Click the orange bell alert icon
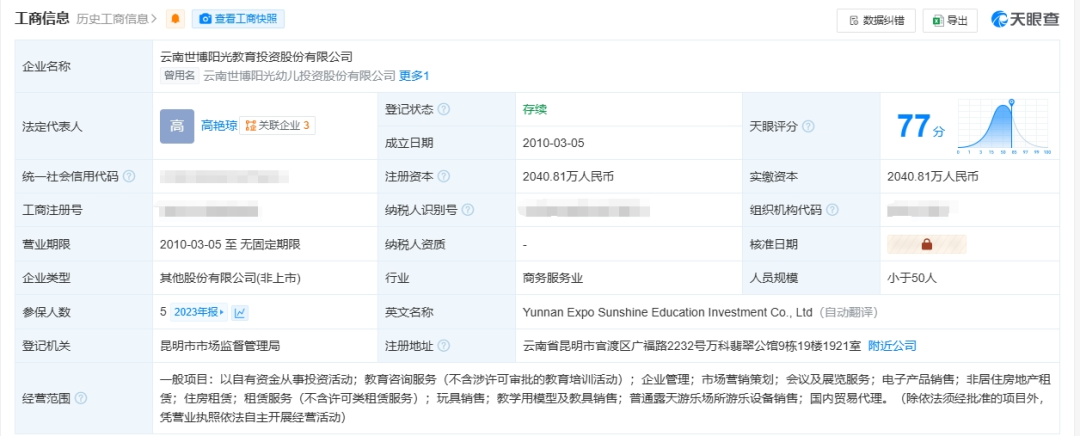Viewport: 1080px width, 436px height. click(176, 19)
